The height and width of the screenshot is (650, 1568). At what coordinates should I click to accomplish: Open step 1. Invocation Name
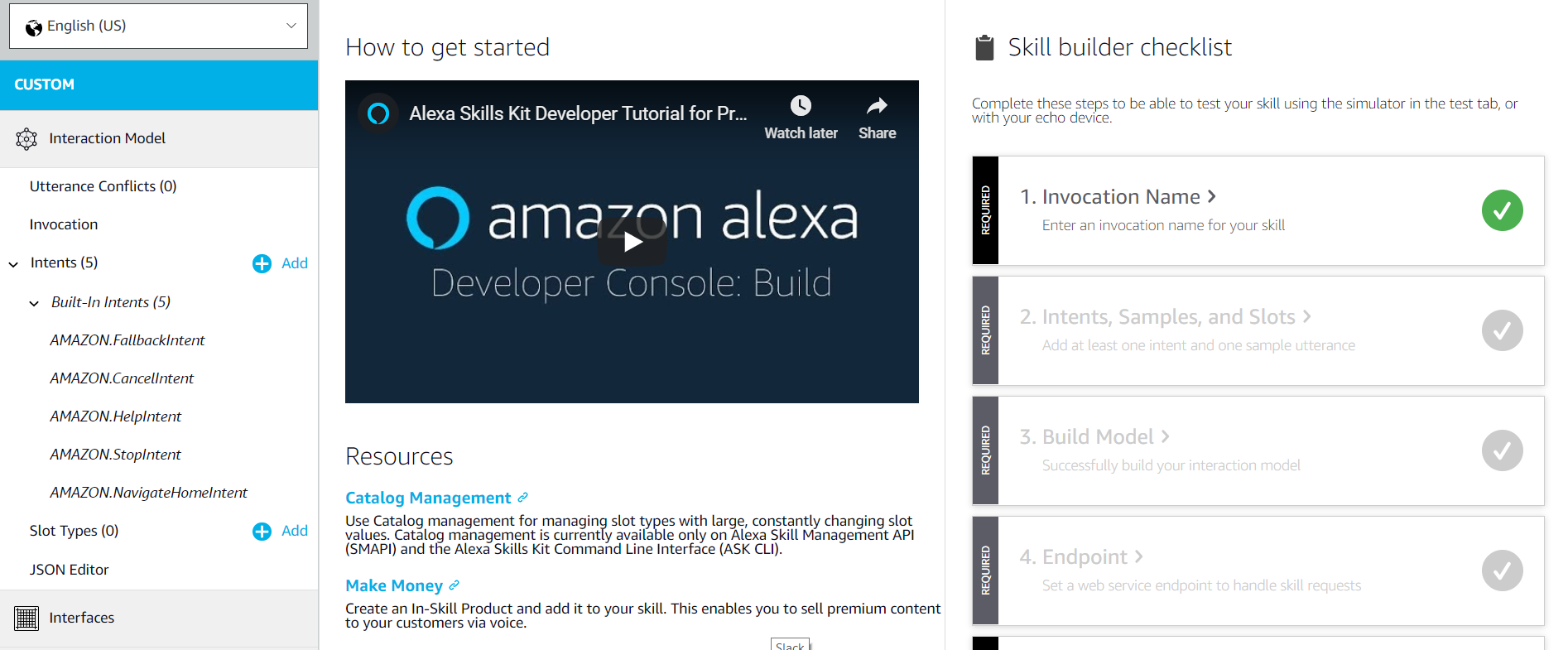coord(1110,197)
